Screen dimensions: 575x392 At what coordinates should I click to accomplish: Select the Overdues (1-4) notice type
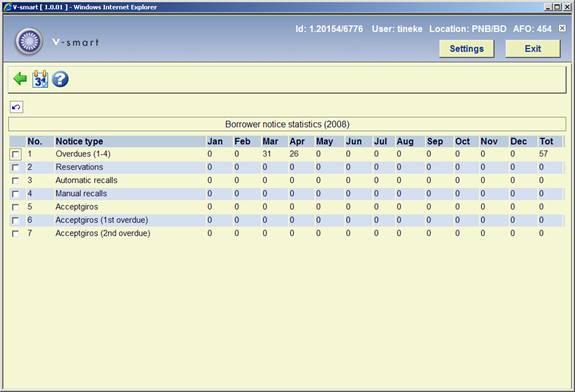pyautogui.click(x=83, y=154)
